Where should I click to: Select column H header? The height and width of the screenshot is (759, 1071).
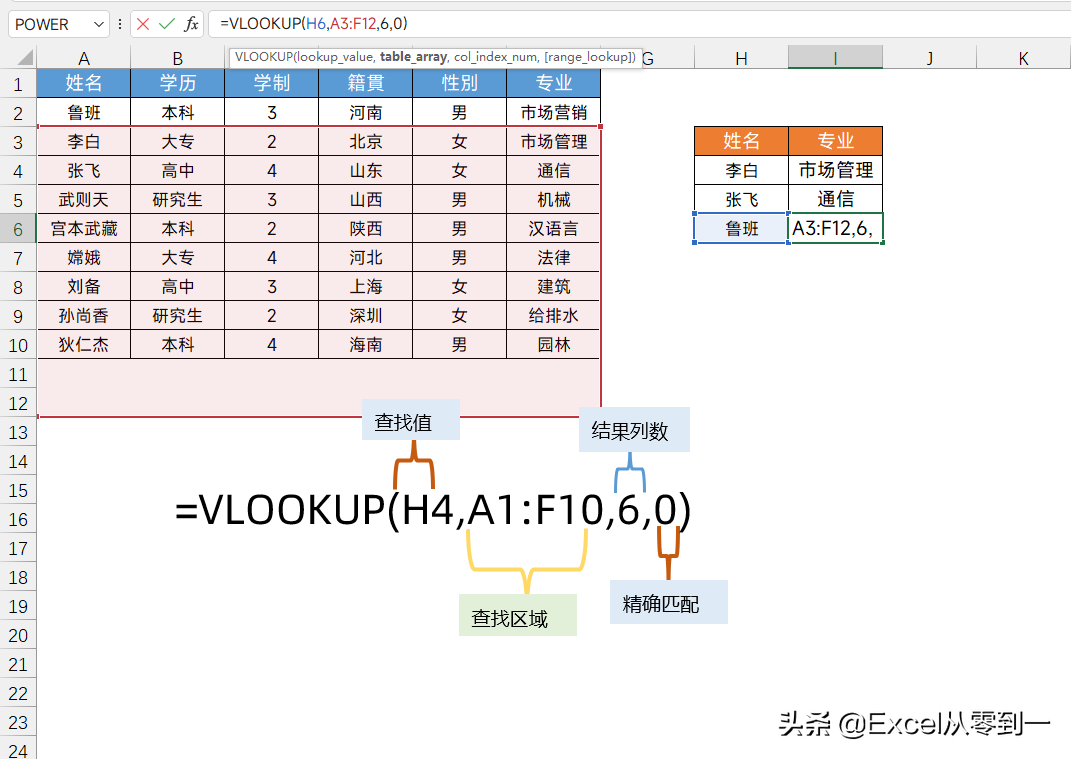(740, 57)
